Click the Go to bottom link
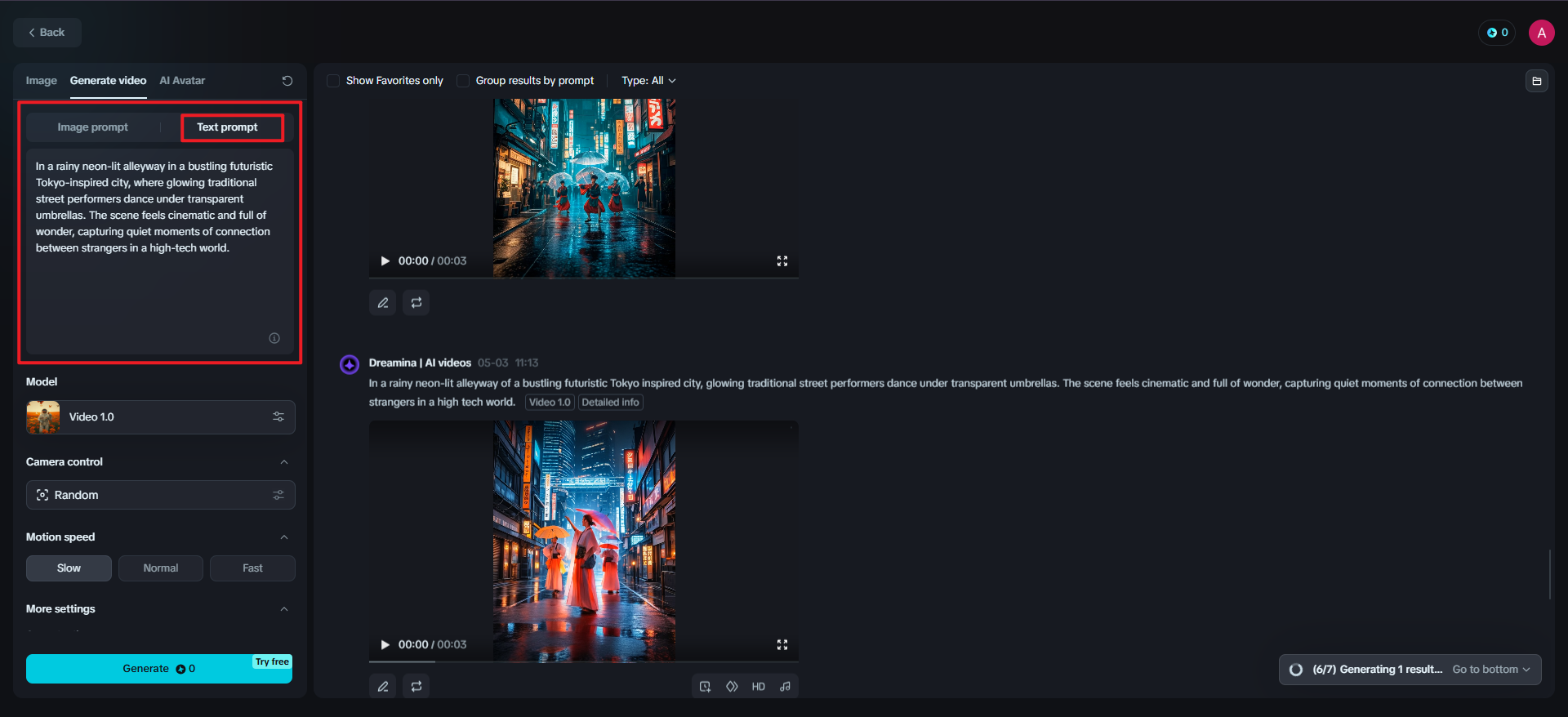 coord(1490,670)
